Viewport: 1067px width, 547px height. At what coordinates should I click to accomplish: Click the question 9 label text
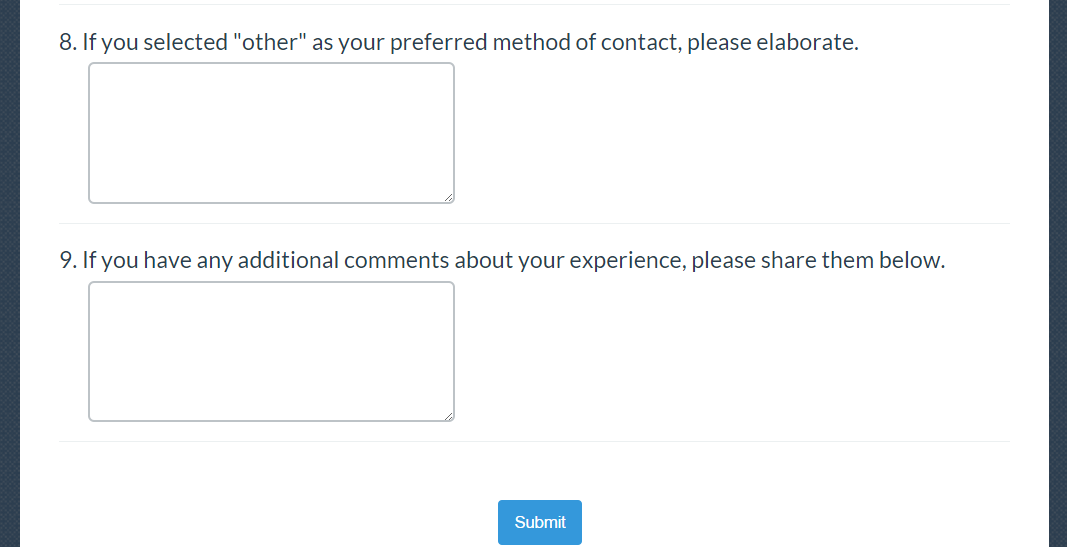pos(502,261)
